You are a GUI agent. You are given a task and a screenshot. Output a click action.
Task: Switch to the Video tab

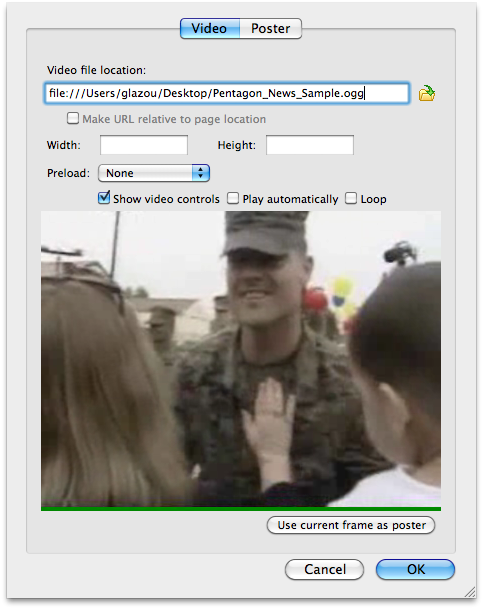point(210,28)
